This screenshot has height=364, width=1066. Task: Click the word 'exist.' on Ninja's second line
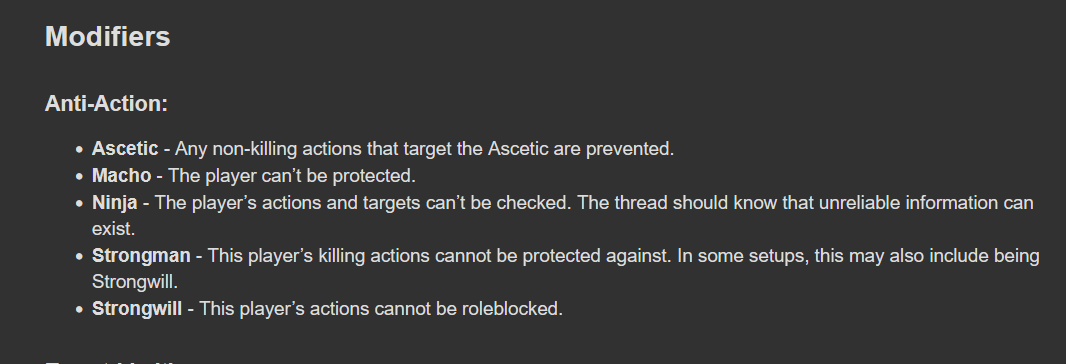pyautogui.click(x=114, y=229)
